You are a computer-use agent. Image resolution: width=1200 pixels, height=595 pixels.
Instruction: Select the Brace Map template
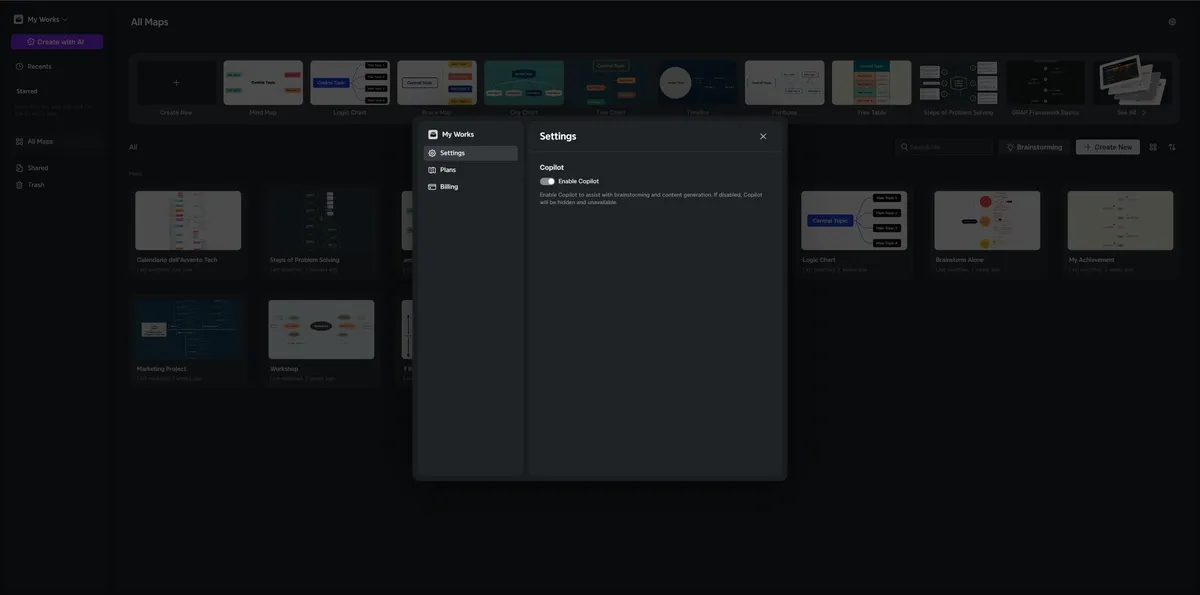[x=437, y=88]
